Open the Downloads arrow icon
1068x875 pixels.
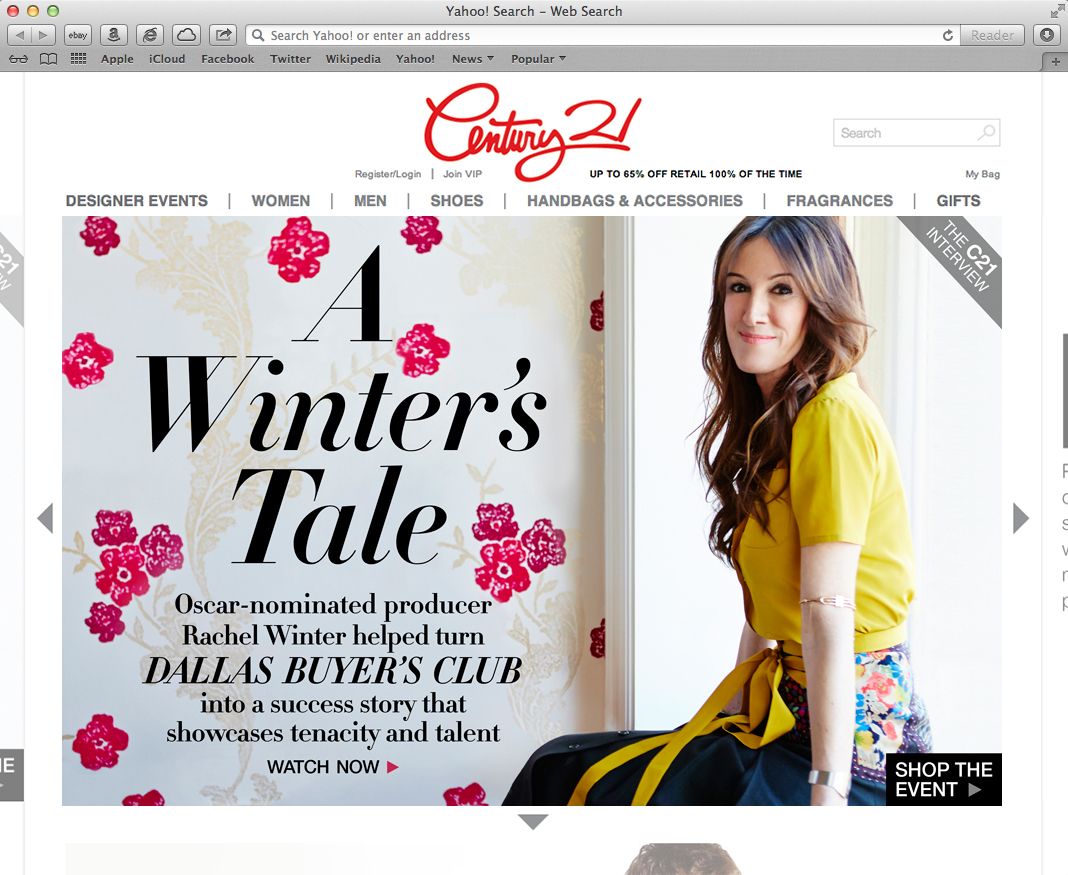click(x=1047, y=35)
